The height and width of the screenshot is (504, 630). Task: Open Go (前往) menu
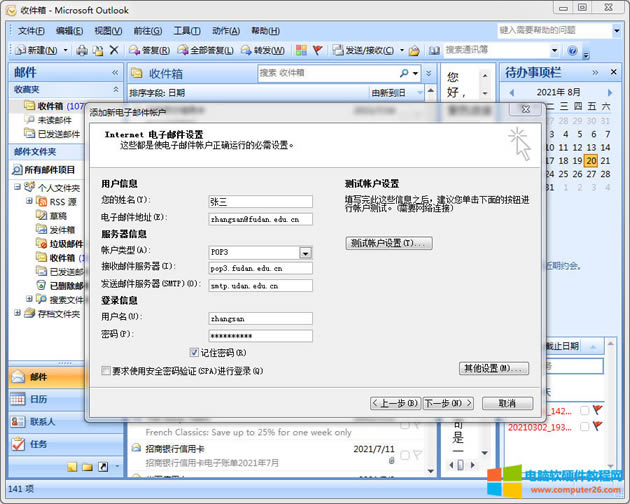point(147,31)
